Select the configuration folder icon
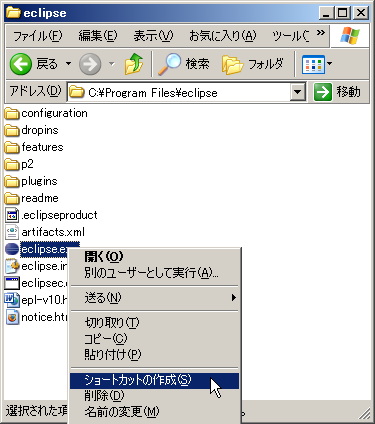375x424 pixels. pyautogui.click(x=12, y=113)
